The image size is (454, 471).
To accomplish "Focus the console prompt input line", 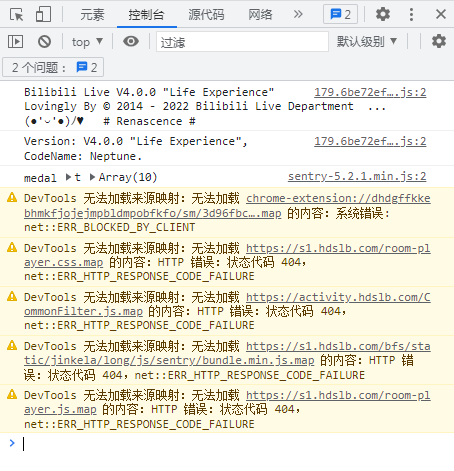I will click(233, 444).
